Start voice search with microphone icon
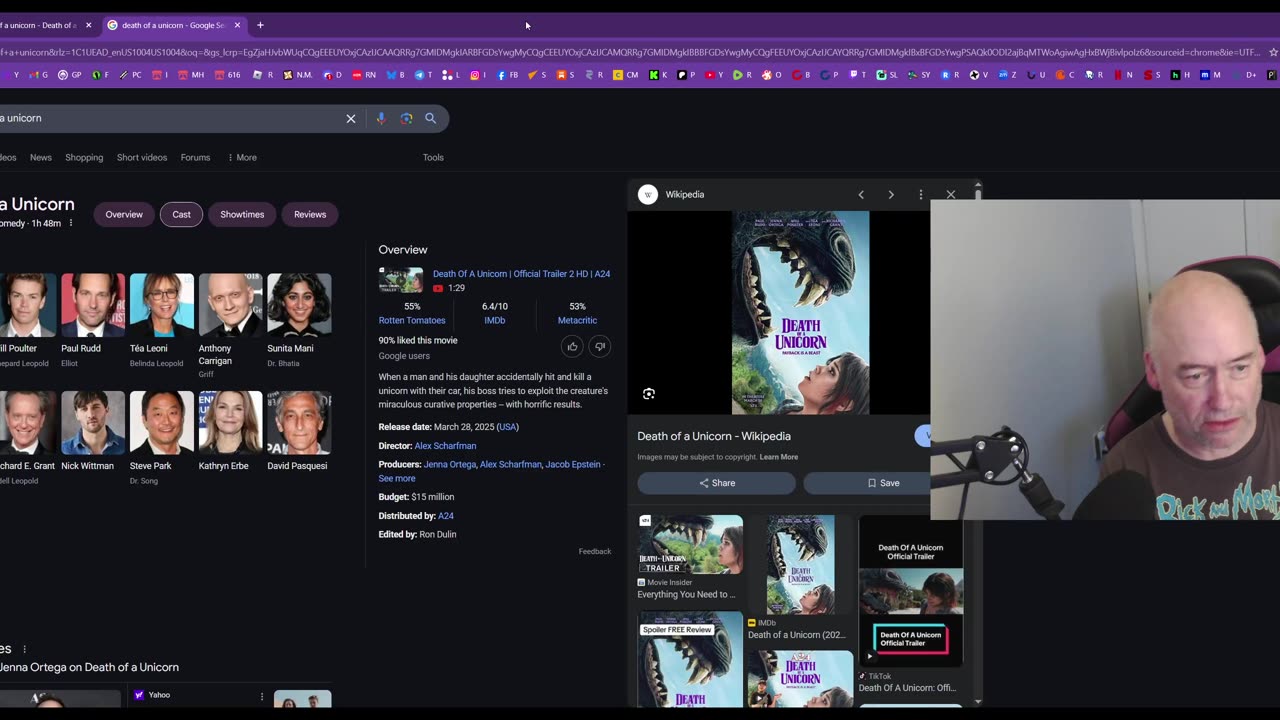1280x720 pixels. (381, 118)
